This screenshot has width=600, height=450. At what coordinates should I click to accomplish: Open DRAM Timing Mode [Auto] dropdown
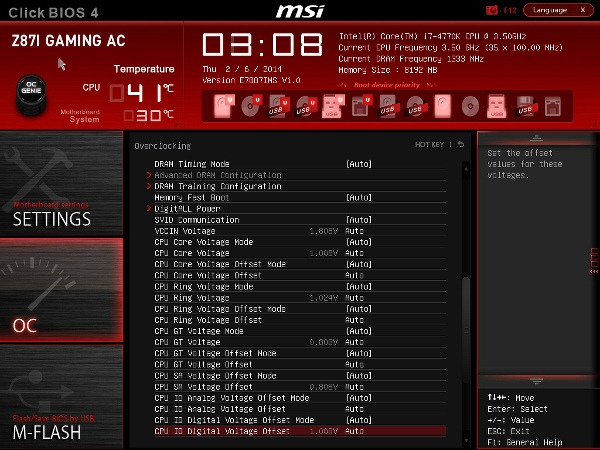(x=359, y=164)
